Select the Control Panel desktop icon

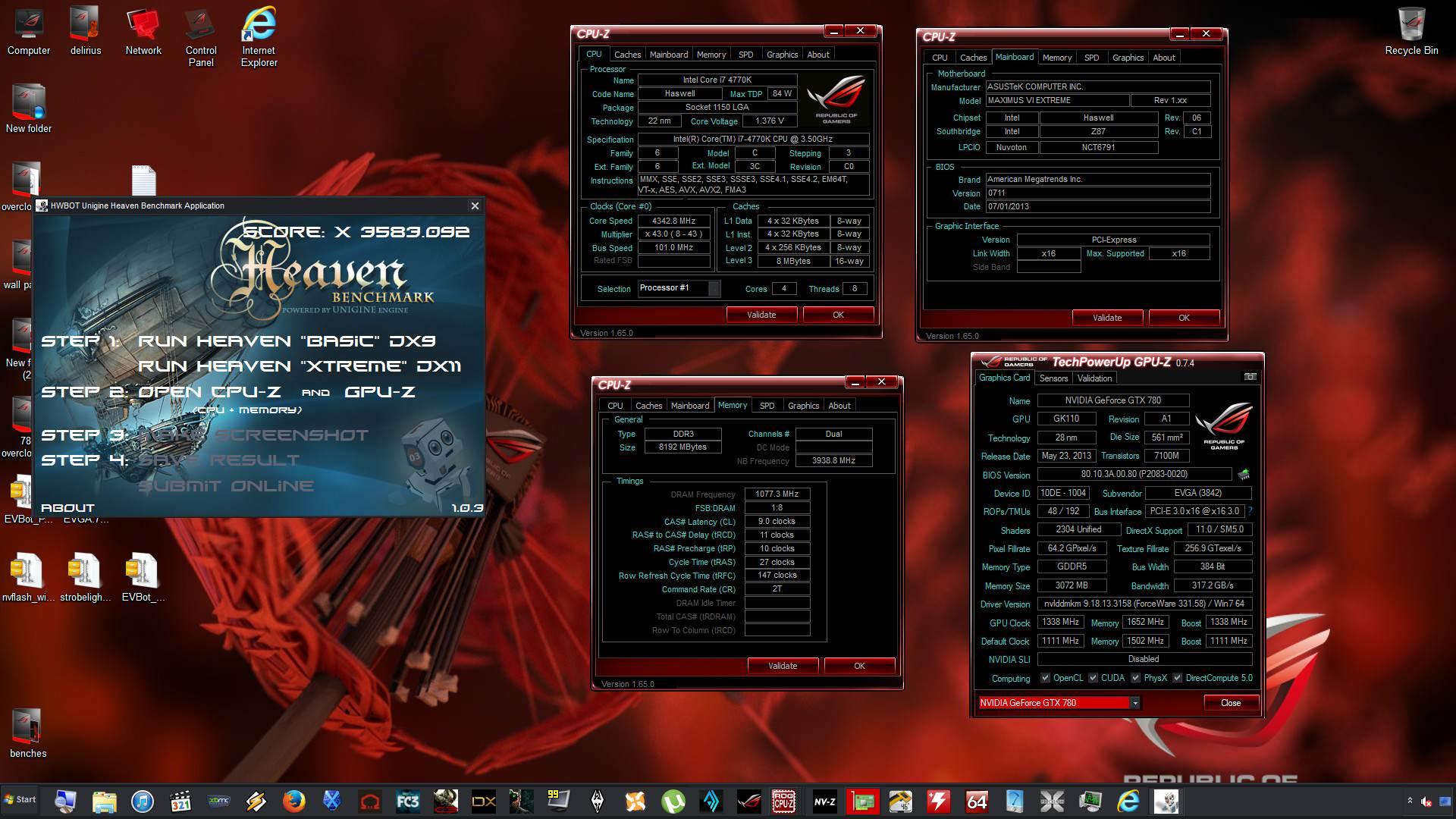tap(201, 36)
